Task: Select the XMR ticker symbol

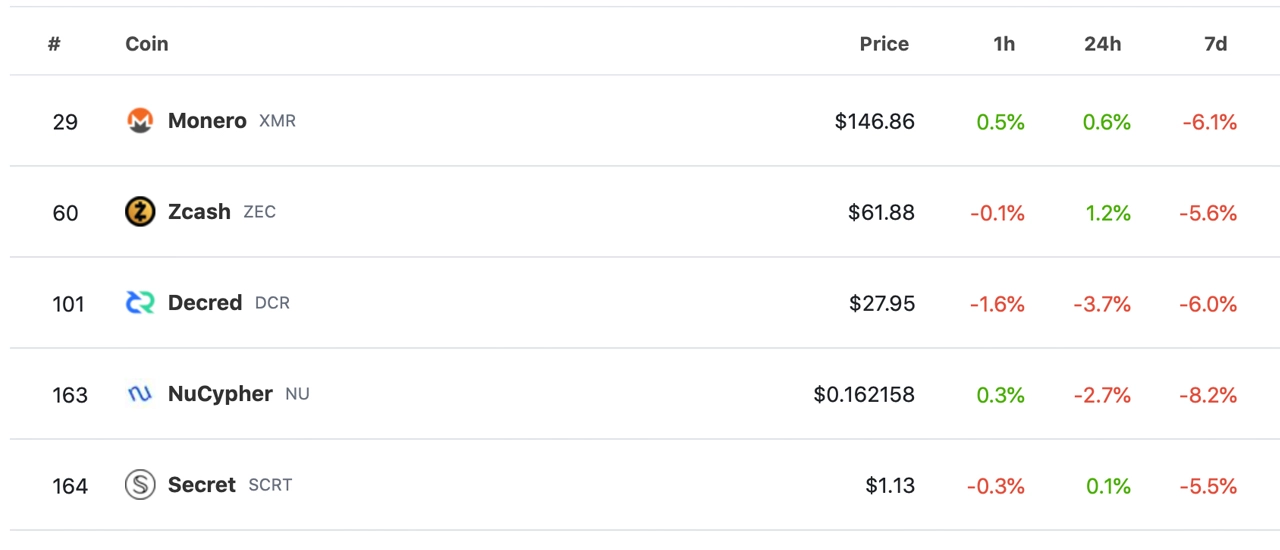Action: (x=277, y=122)
